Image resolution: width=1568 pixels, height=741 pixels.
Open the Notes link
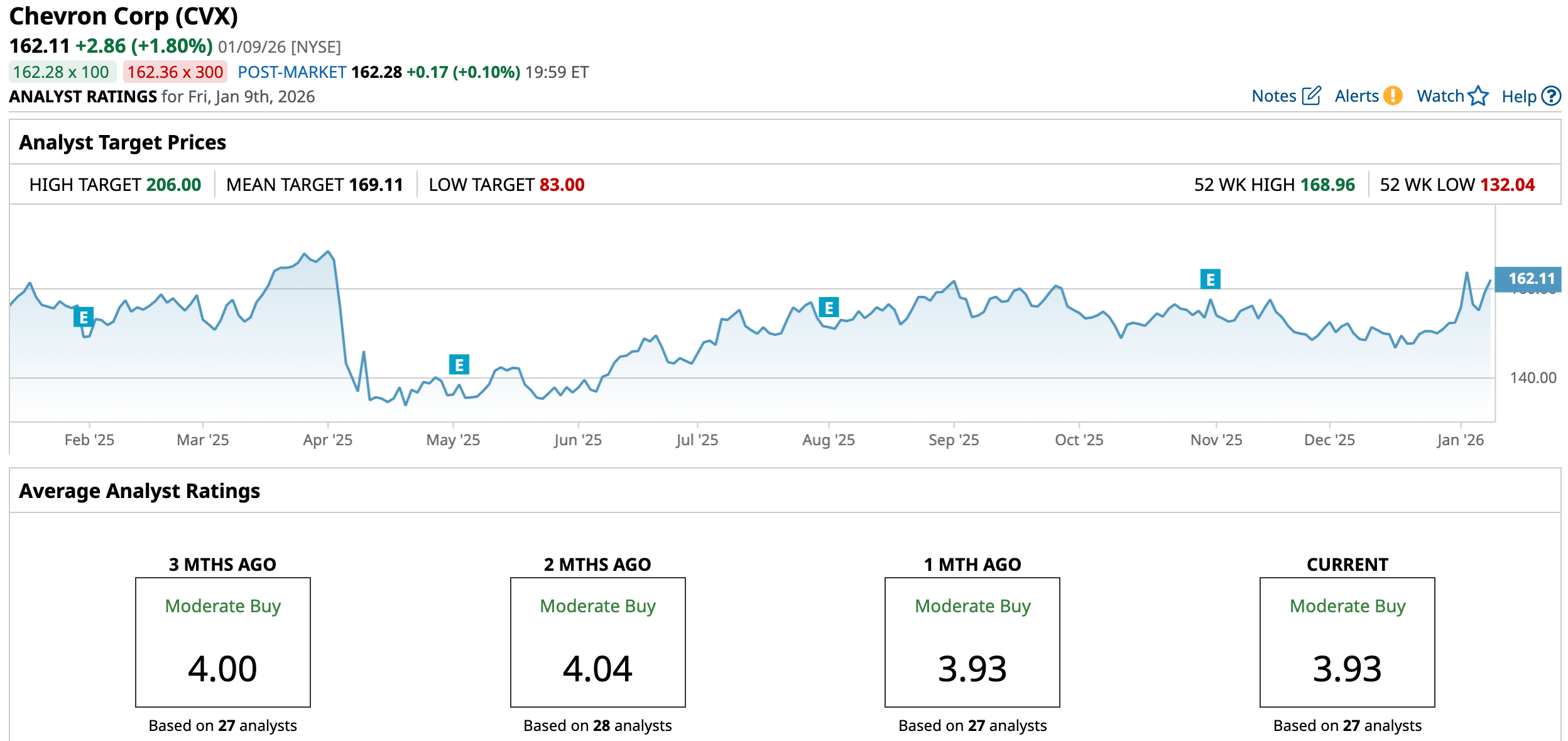point(1273,96)
